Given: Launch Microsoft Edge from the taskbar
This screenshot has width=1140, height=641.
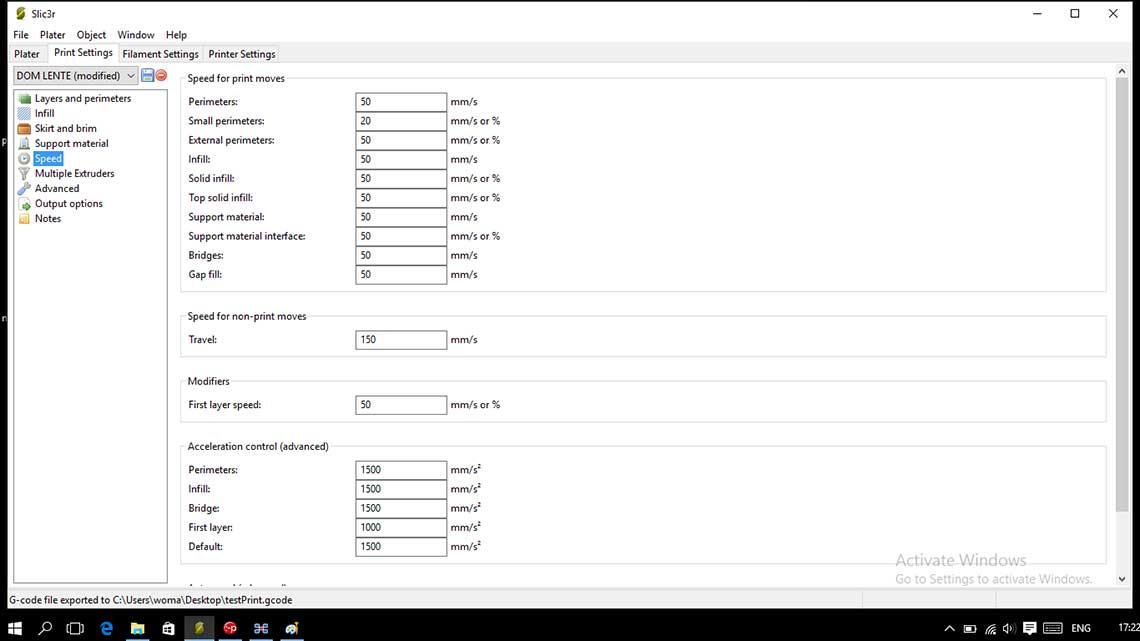Looking at the screenshot, I should [107, 629].
